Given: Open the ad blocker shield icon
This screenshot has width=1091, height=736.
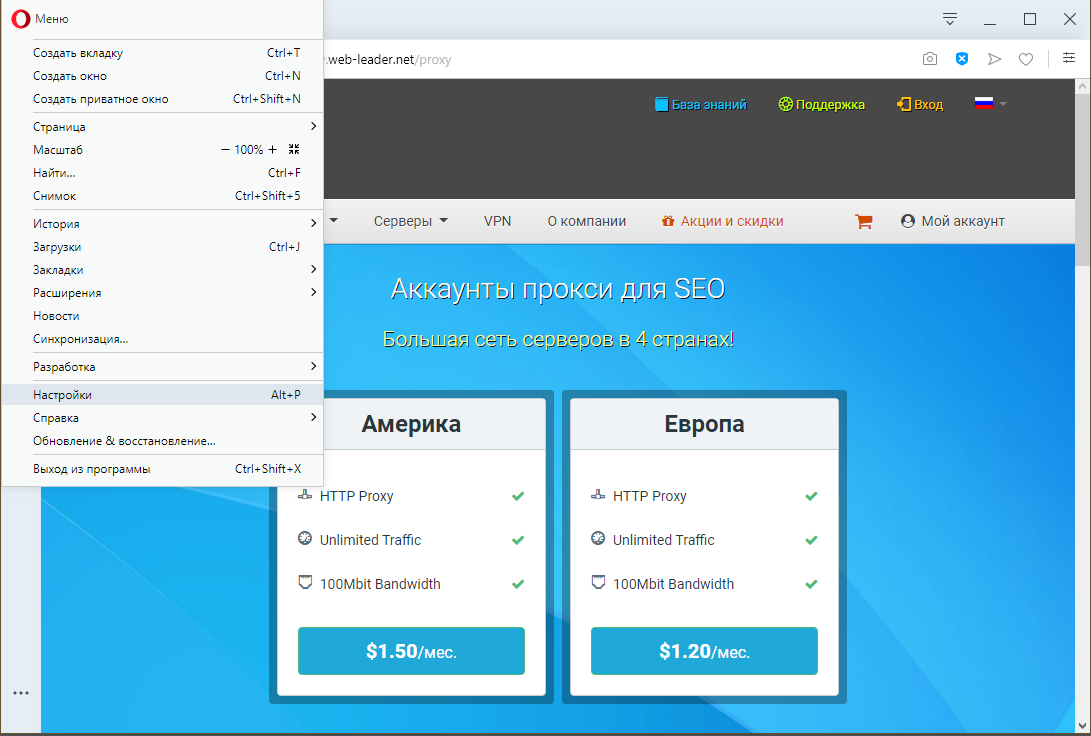Looking at the screenshot, I should click(962, 59).
